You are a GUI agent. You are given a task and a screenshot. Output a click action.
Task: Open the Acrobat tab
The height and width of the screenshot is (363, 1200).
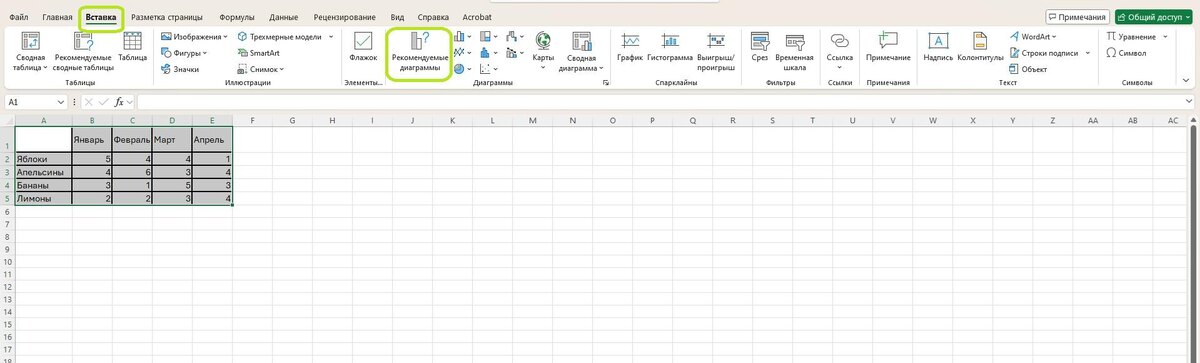[x=477, y=17]
